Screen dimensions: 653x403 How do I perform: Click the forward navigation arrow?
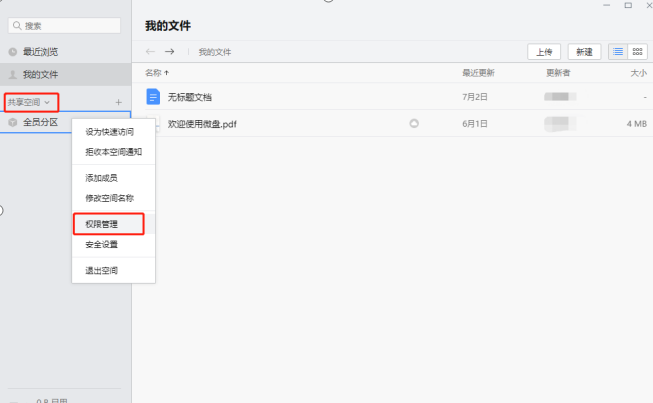point(170,51)
